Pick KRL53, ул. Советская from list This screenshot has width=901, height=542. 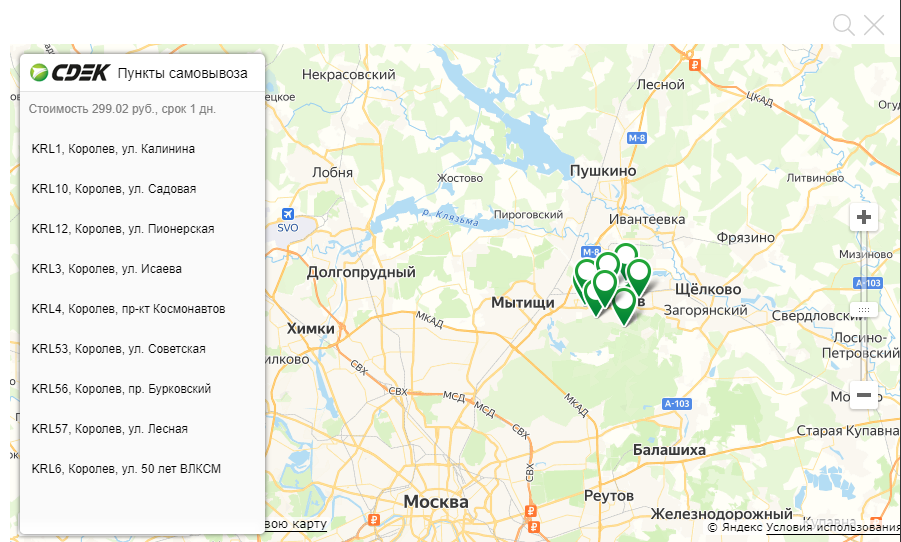[143, 349]
